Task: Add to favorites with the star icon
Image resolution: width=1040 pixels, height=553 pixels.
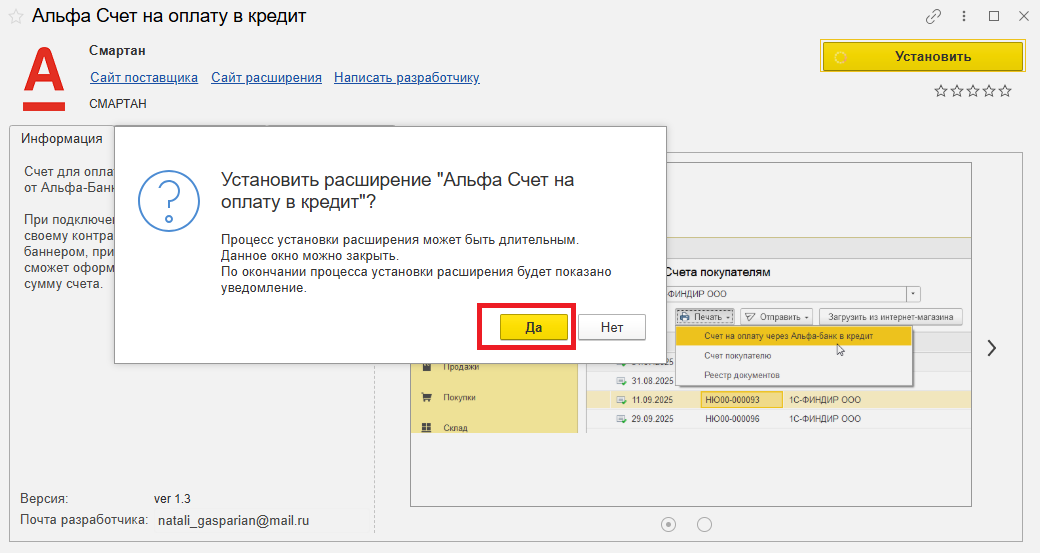Action: pyautogui.click(x=16, y=17)
